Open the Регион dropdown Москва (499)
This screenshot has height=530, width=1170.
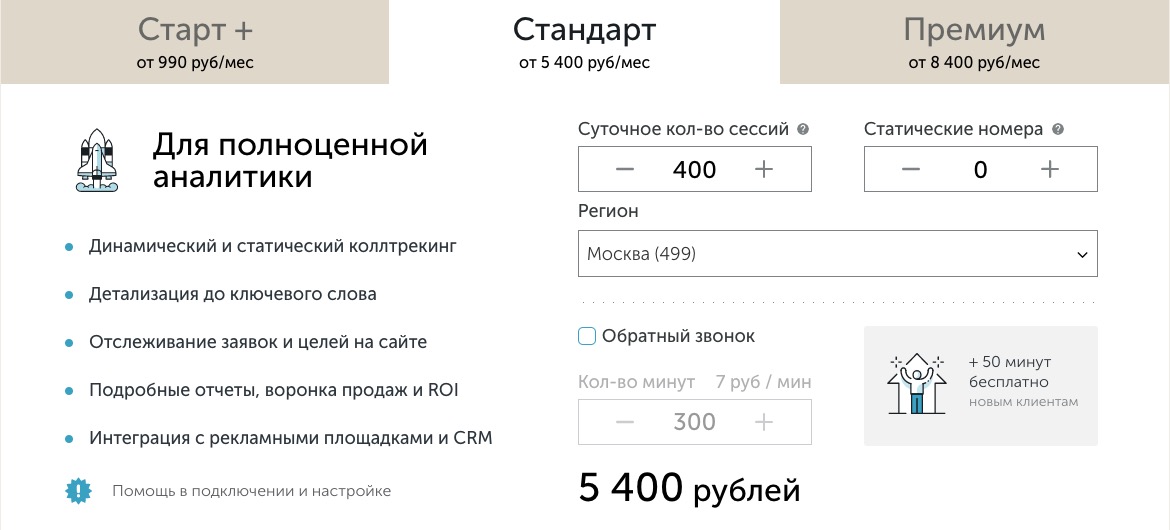click(x=837, y=254)
